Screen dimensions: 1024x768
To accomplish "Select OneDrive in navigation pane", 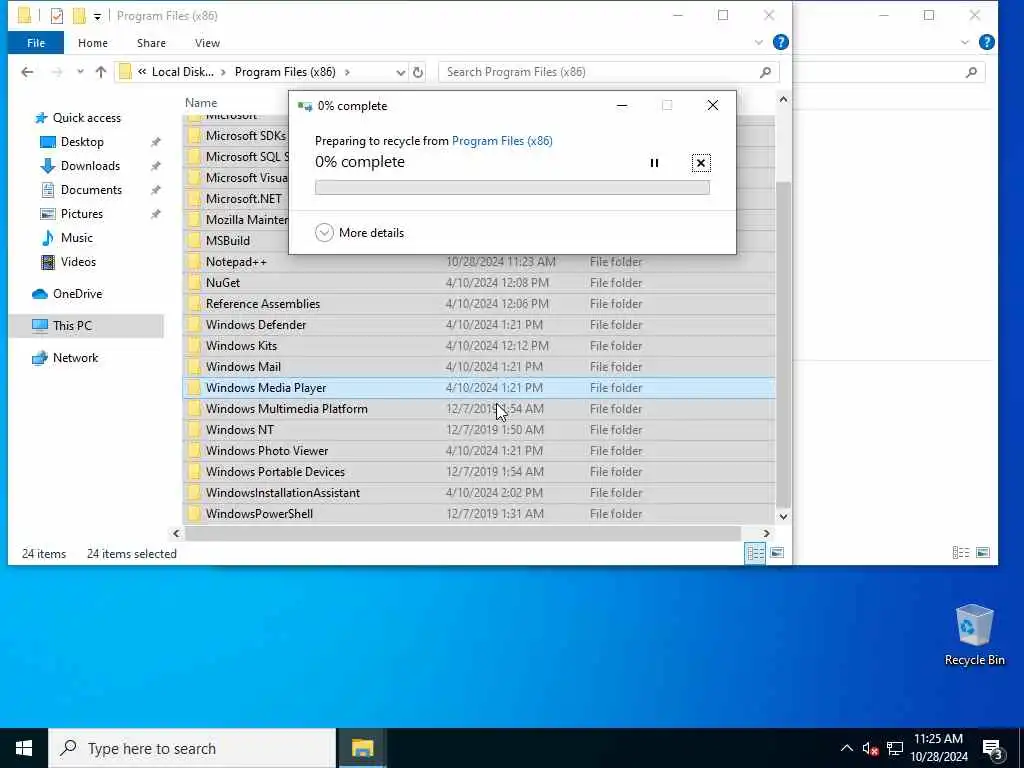I will [77, 294].
